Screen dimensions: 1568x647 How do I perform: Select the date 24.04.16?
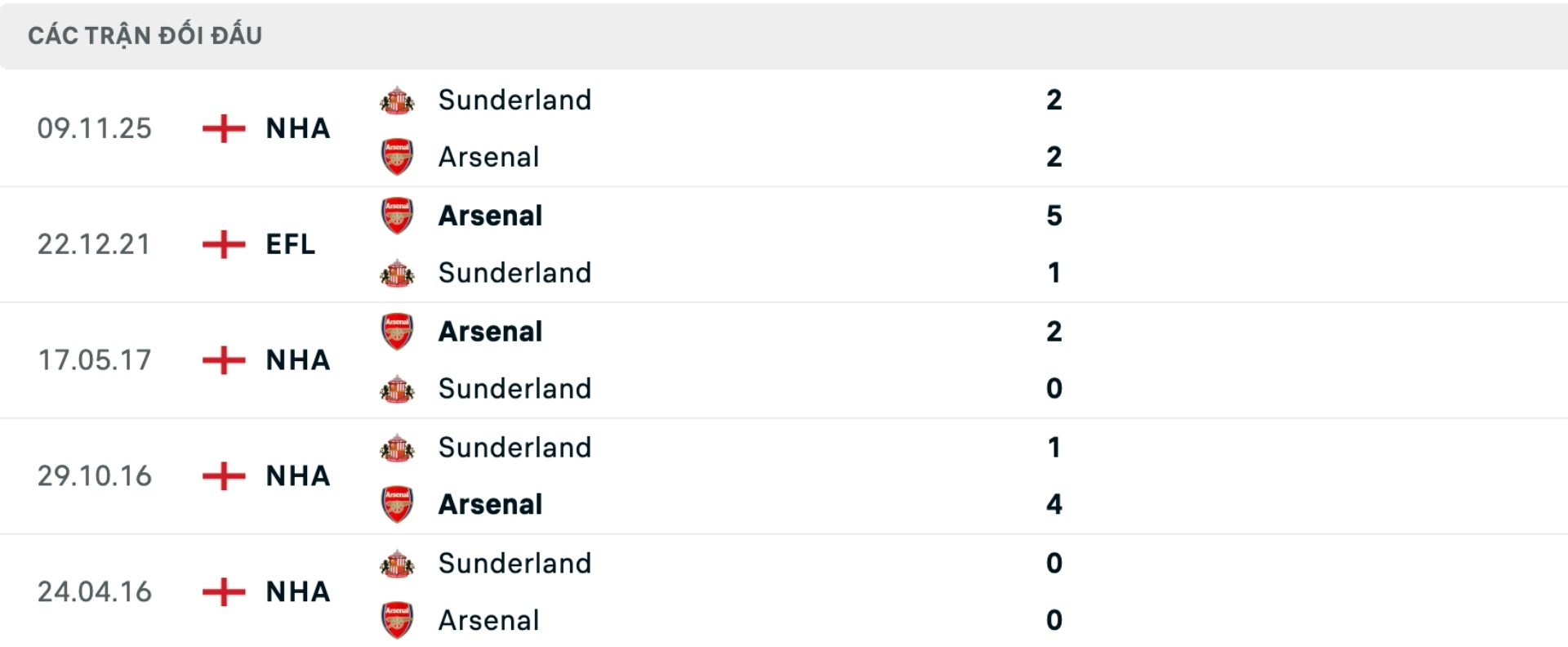tap(95, 592)
